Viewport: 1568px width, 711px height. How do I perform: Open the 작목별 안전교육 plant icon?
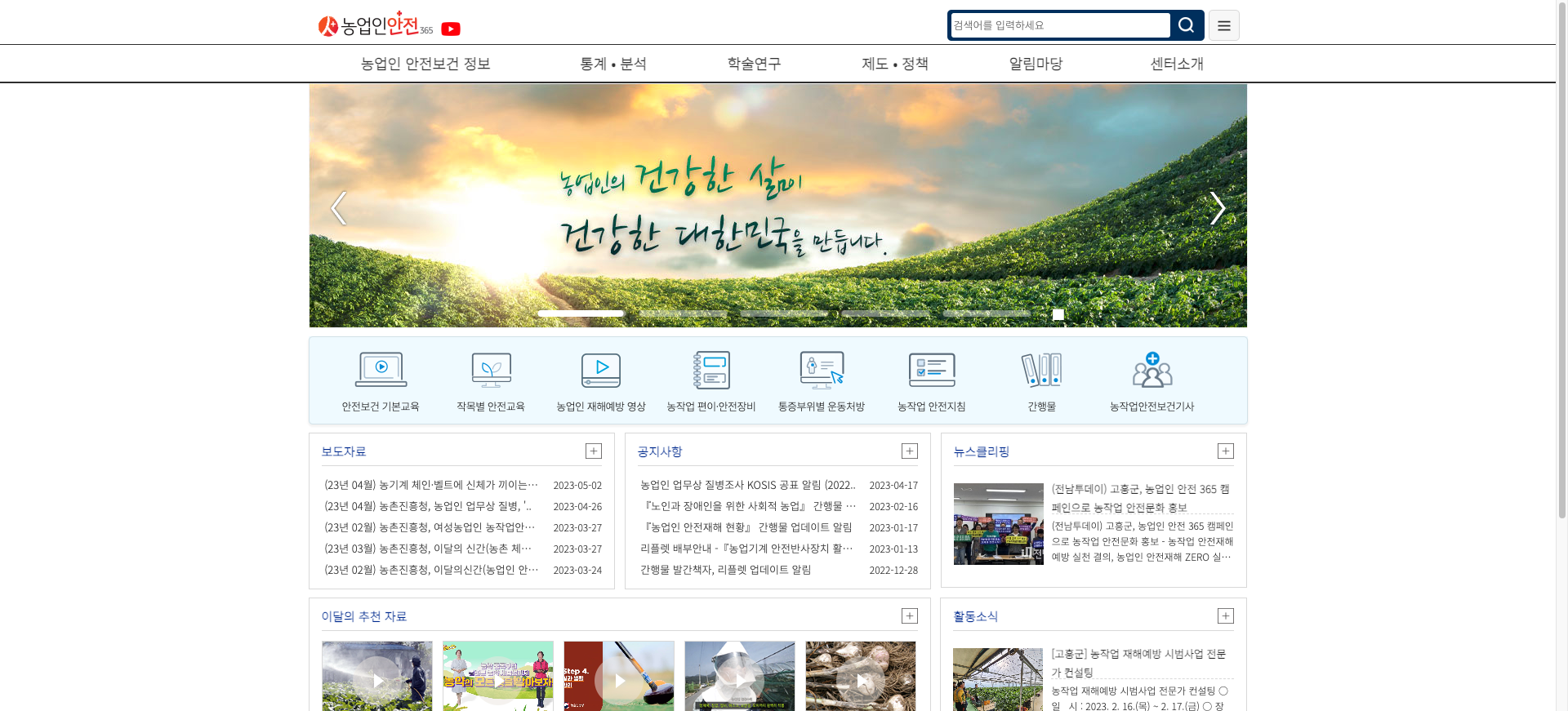[x=491, y=371]
